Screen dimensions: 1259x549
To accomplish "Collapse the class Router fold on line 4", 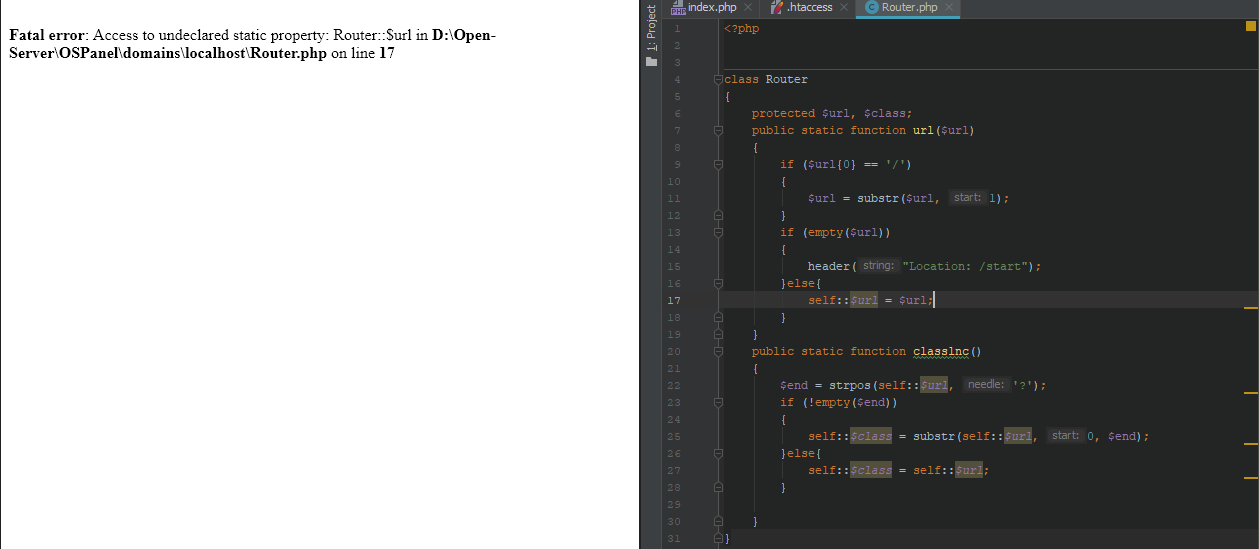I will [x=718, y=79].
